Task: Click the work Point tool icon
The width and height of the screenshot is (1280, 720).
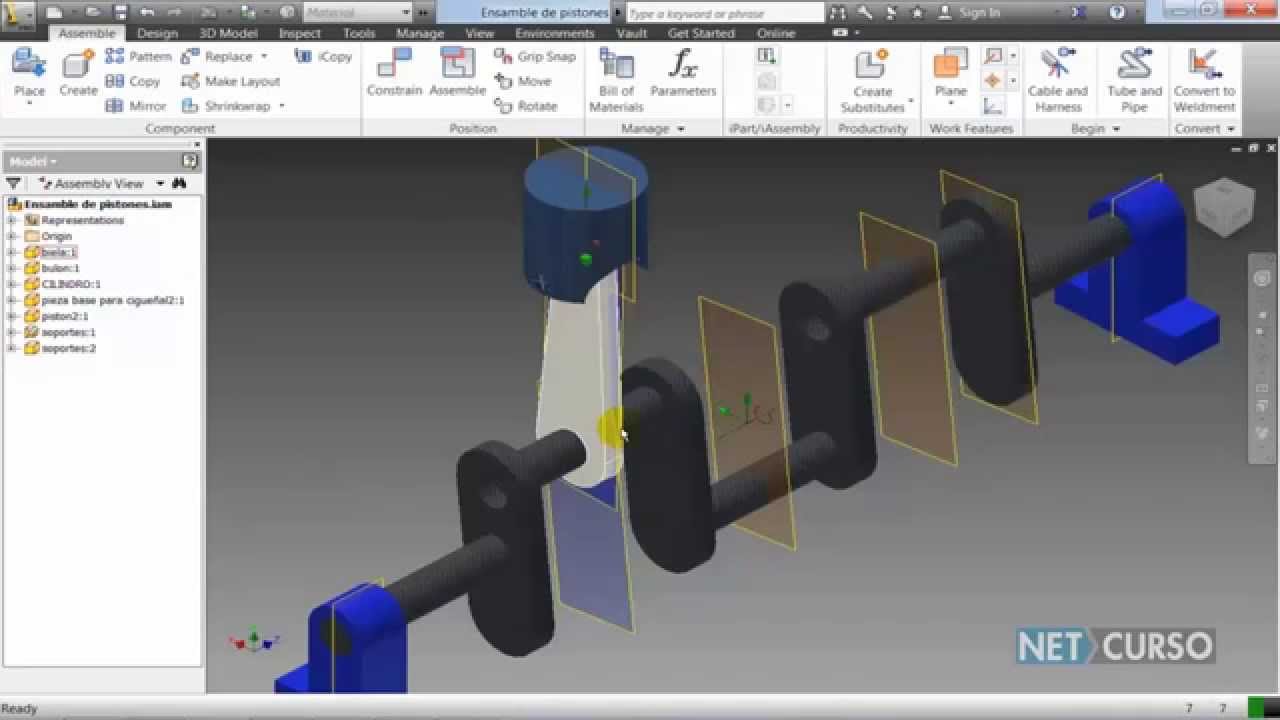Action: click(x=993, y=81)
